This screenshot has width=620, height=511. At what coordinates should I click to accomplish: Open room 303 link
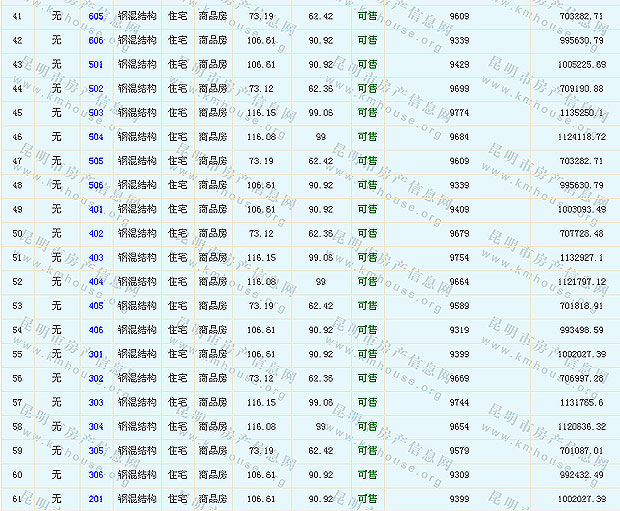tap(96, 403)
